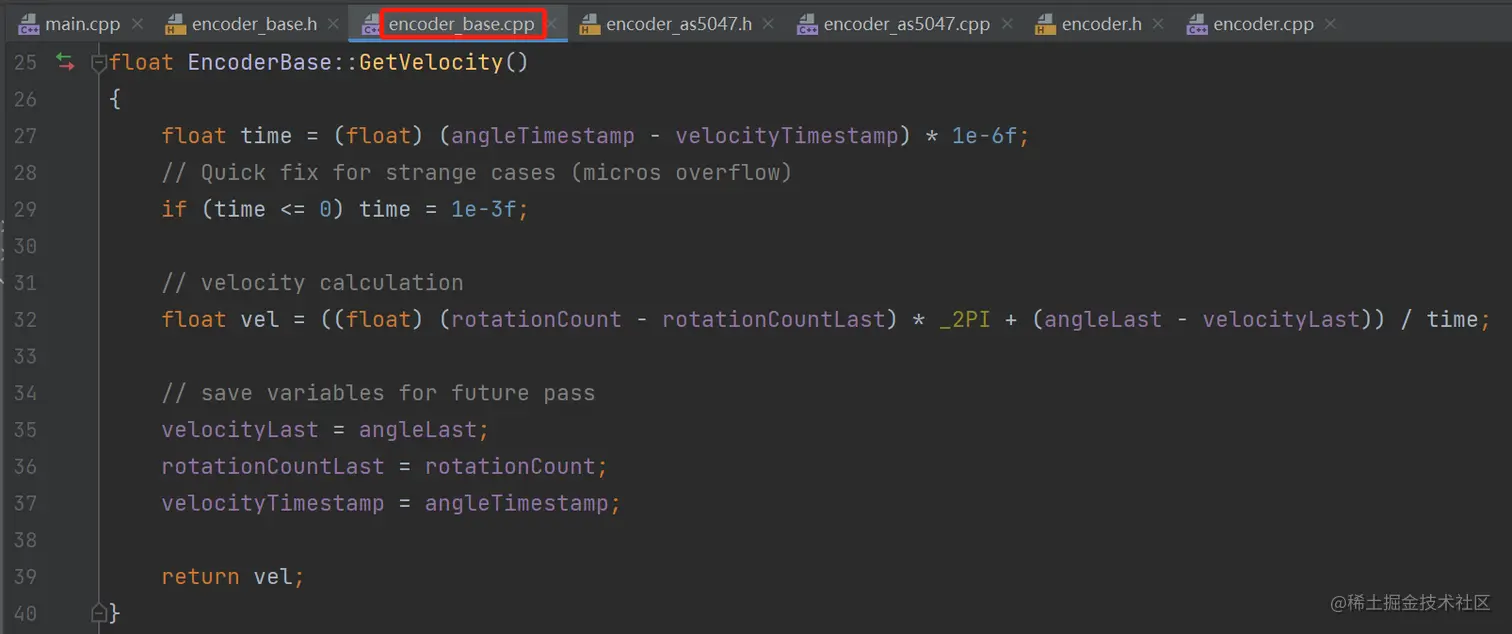Image resolution: width=1512 pixels, height=634 pixels.
Task: Close the encoder.h tab
Action: coord(1158,23)
